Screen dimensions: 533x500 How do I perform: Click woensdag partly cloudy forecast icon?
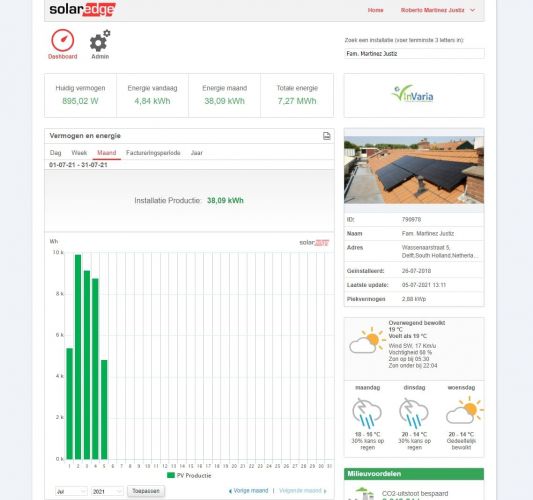click(464, 410)
